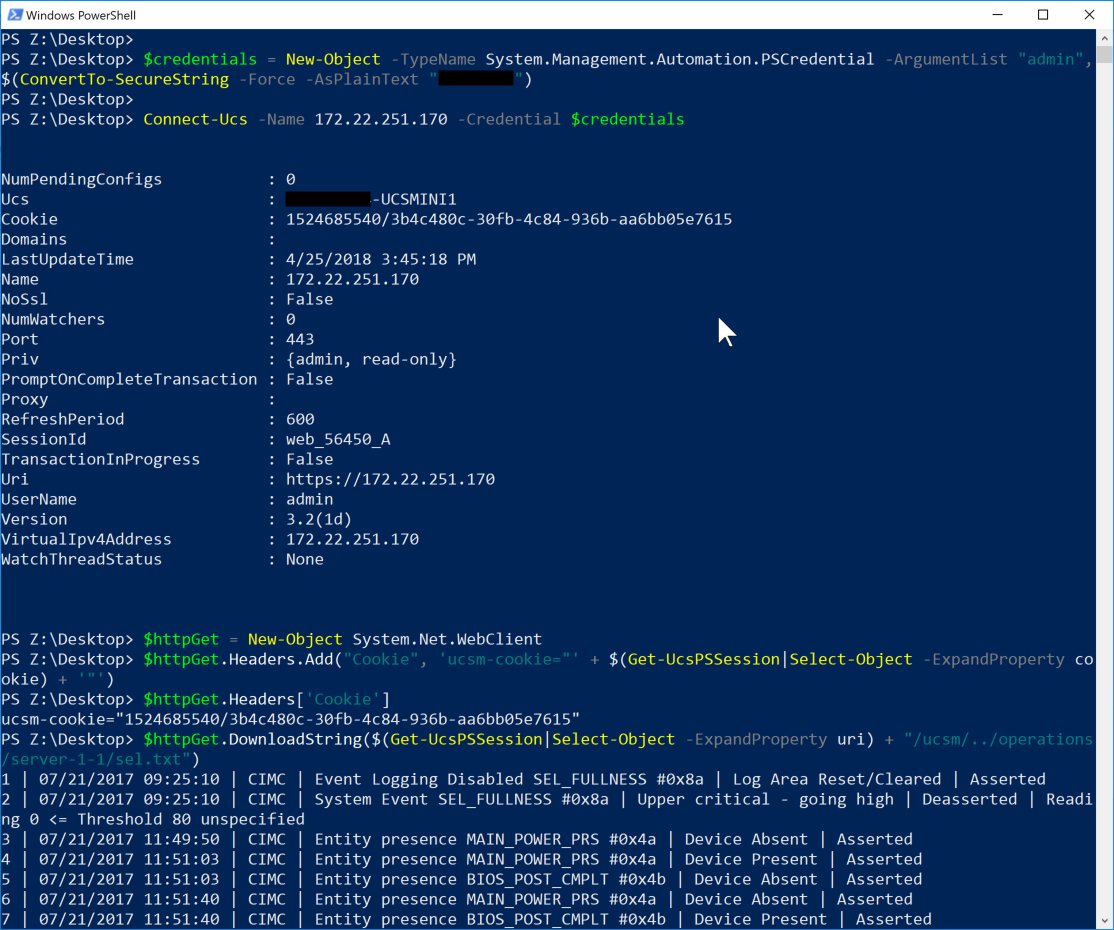
Task: Click the scrollbar up arrow
Action: click(x=1105, y=38)
